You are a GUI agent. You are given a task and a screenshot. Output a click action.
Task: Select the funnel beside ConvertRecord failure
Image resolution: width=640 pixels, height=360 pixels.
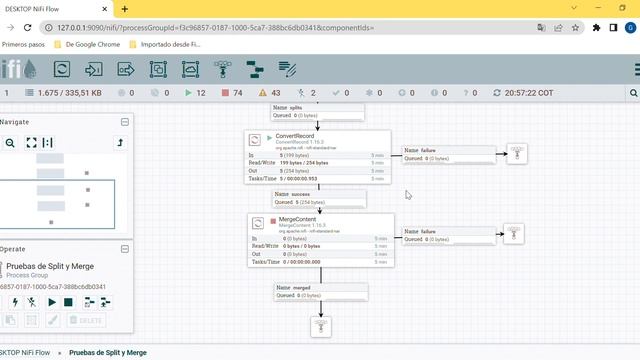[517, 154]
